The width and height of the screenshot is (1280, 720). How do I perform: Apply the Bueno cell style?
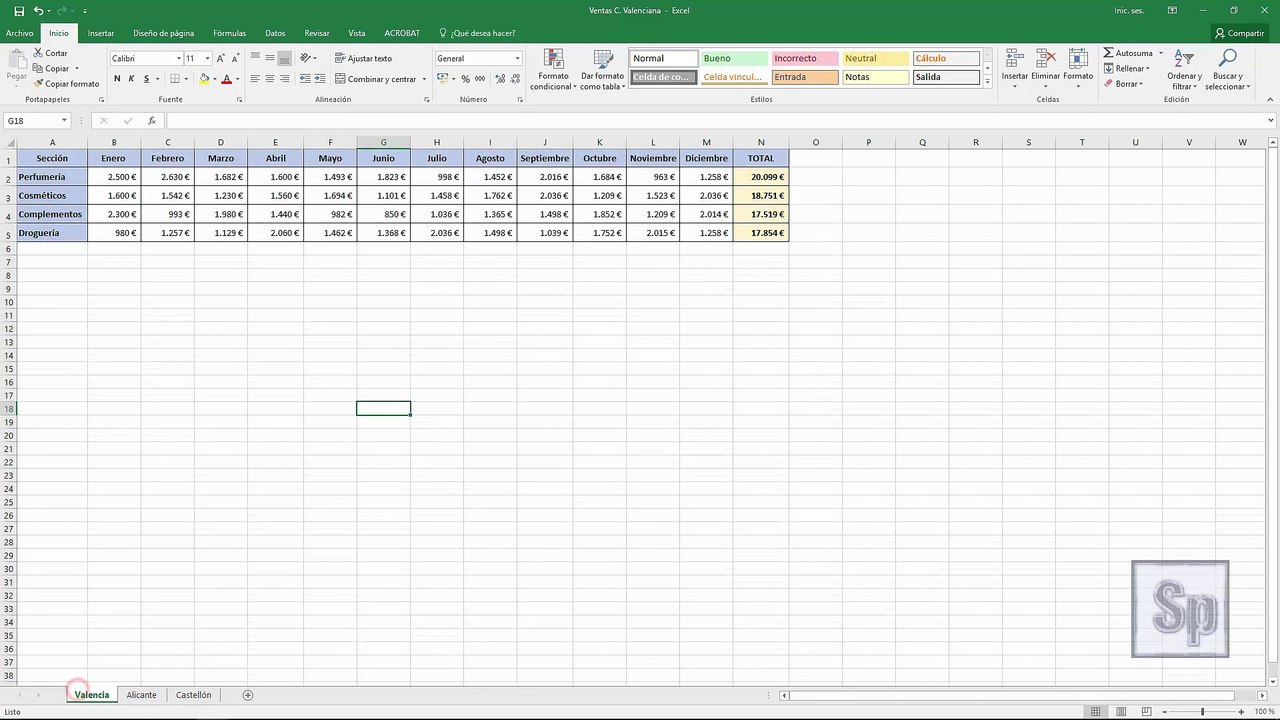tap(733, 59)
